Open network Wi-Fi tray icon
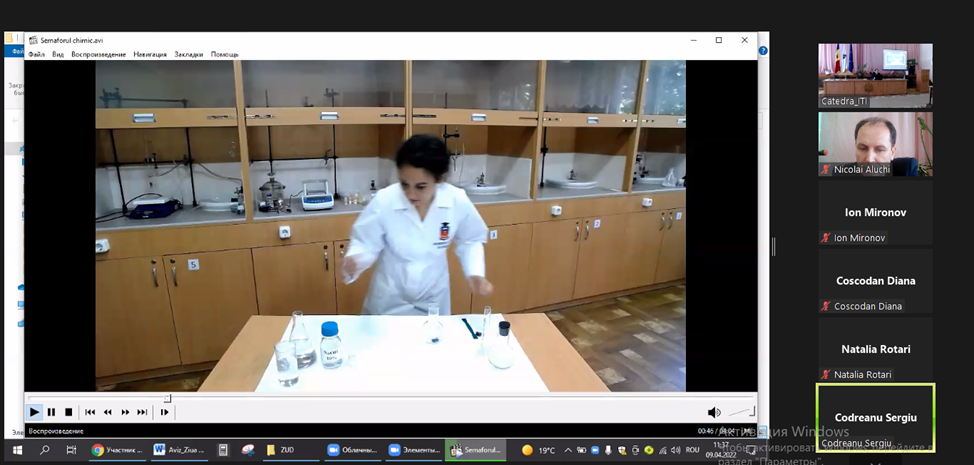This screenshot has height=465, width=974. [663, 450]
